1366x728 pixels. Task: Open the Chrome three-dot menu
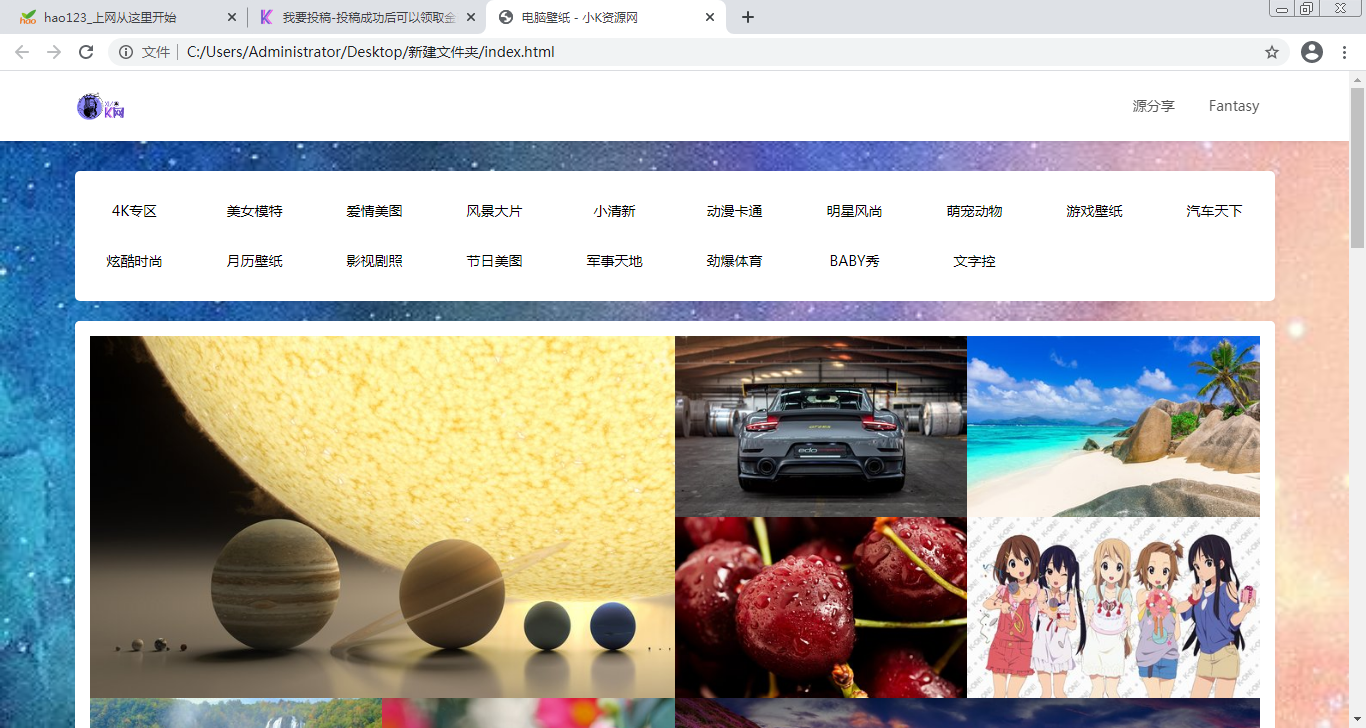(x=1344, y=52)
